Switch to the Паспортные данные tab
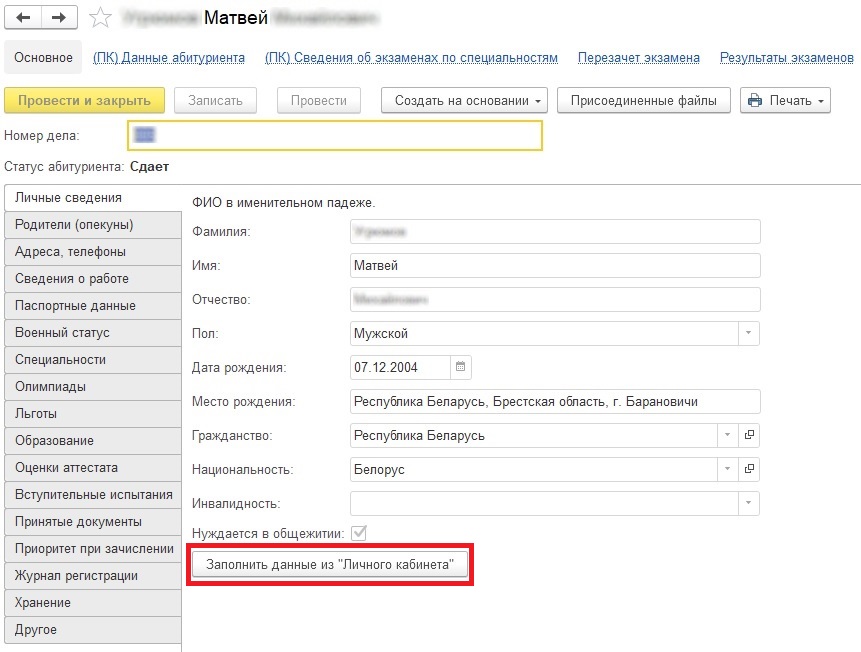This screenshot has width=861, height=652. (x=76, y=305)
